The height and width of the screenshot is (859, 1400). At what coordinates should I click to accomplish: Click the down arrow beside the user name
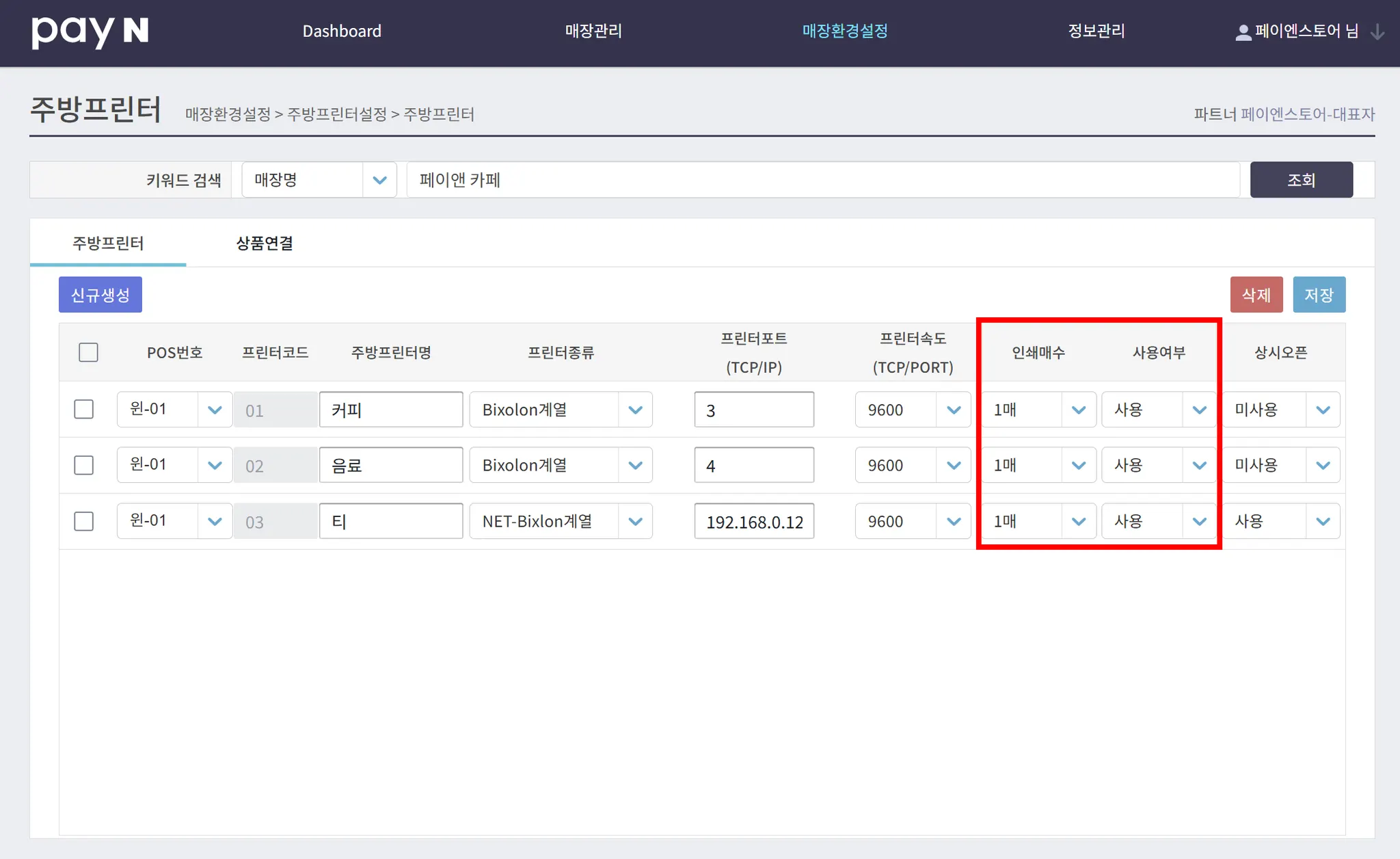pos(1377,32)
